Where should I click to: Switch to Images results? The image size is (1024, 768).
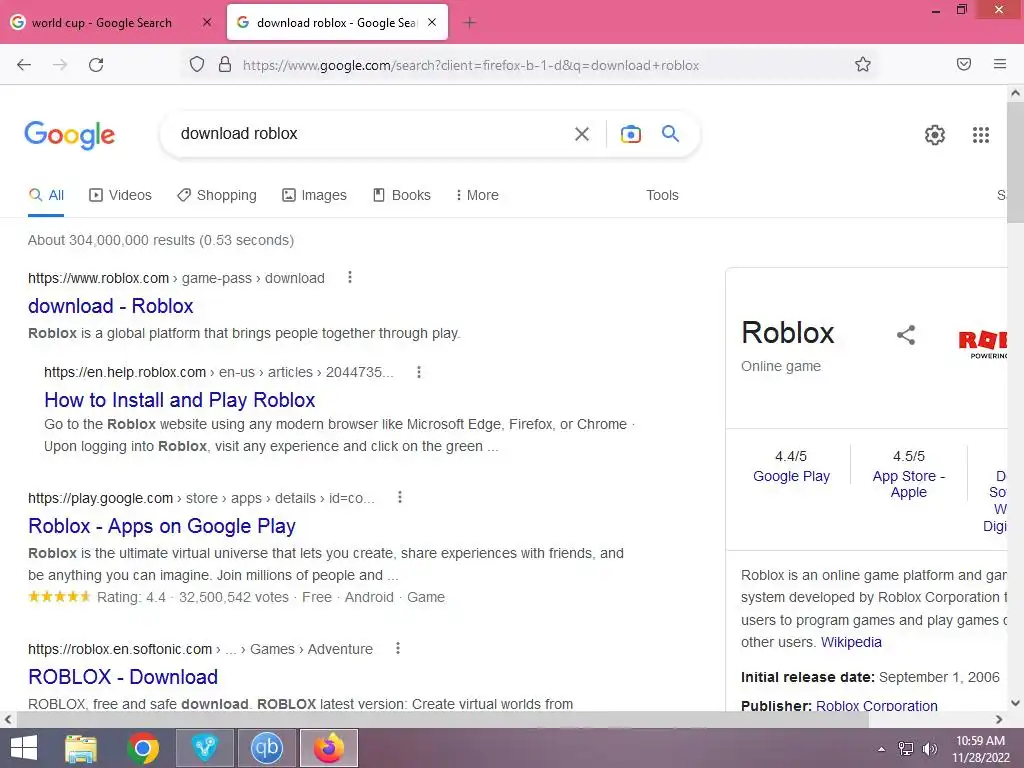(x=314, y=195)
